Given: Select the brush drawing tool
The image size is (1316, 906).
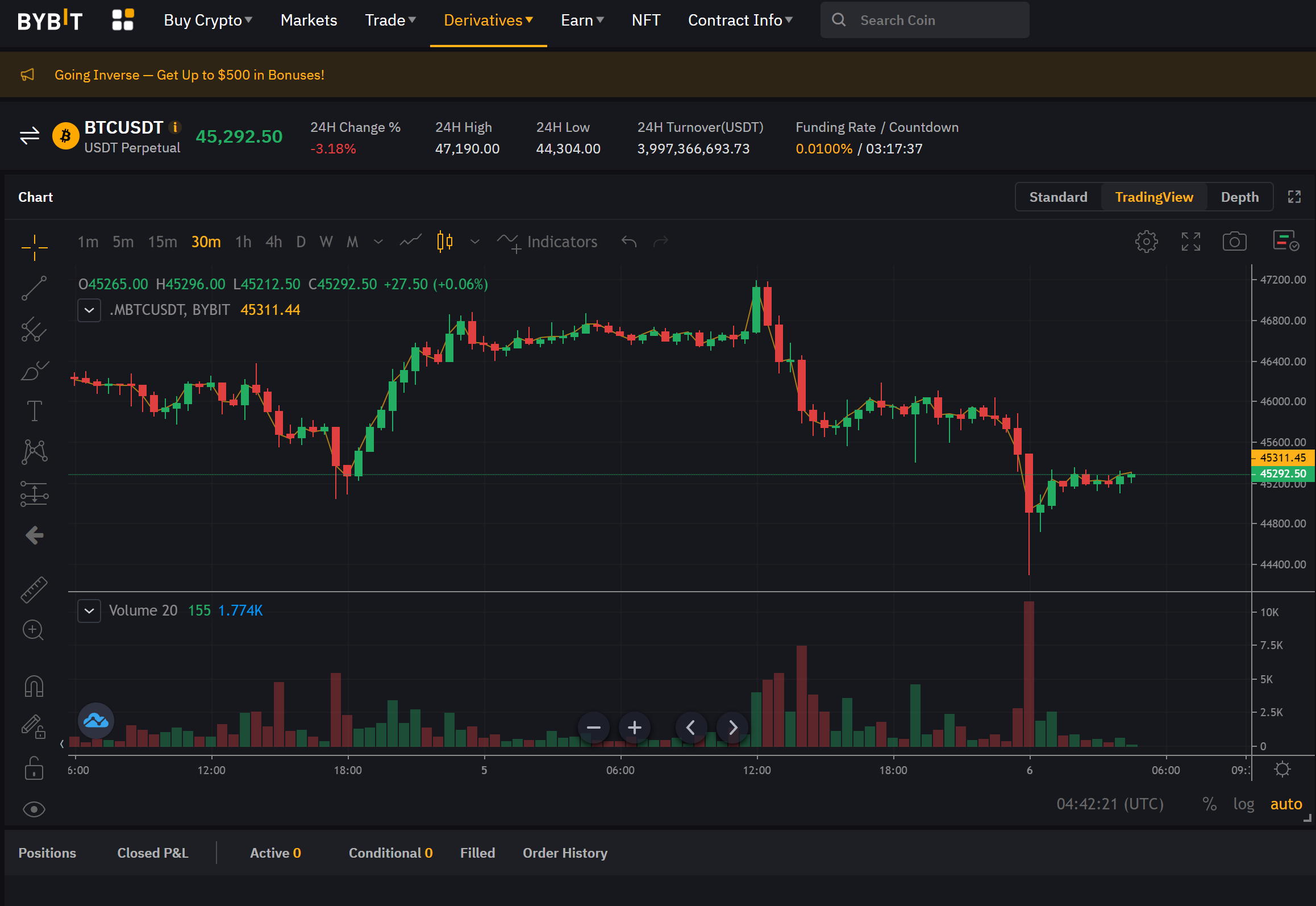Looking at the screenshot, I should tap(34, 371).
